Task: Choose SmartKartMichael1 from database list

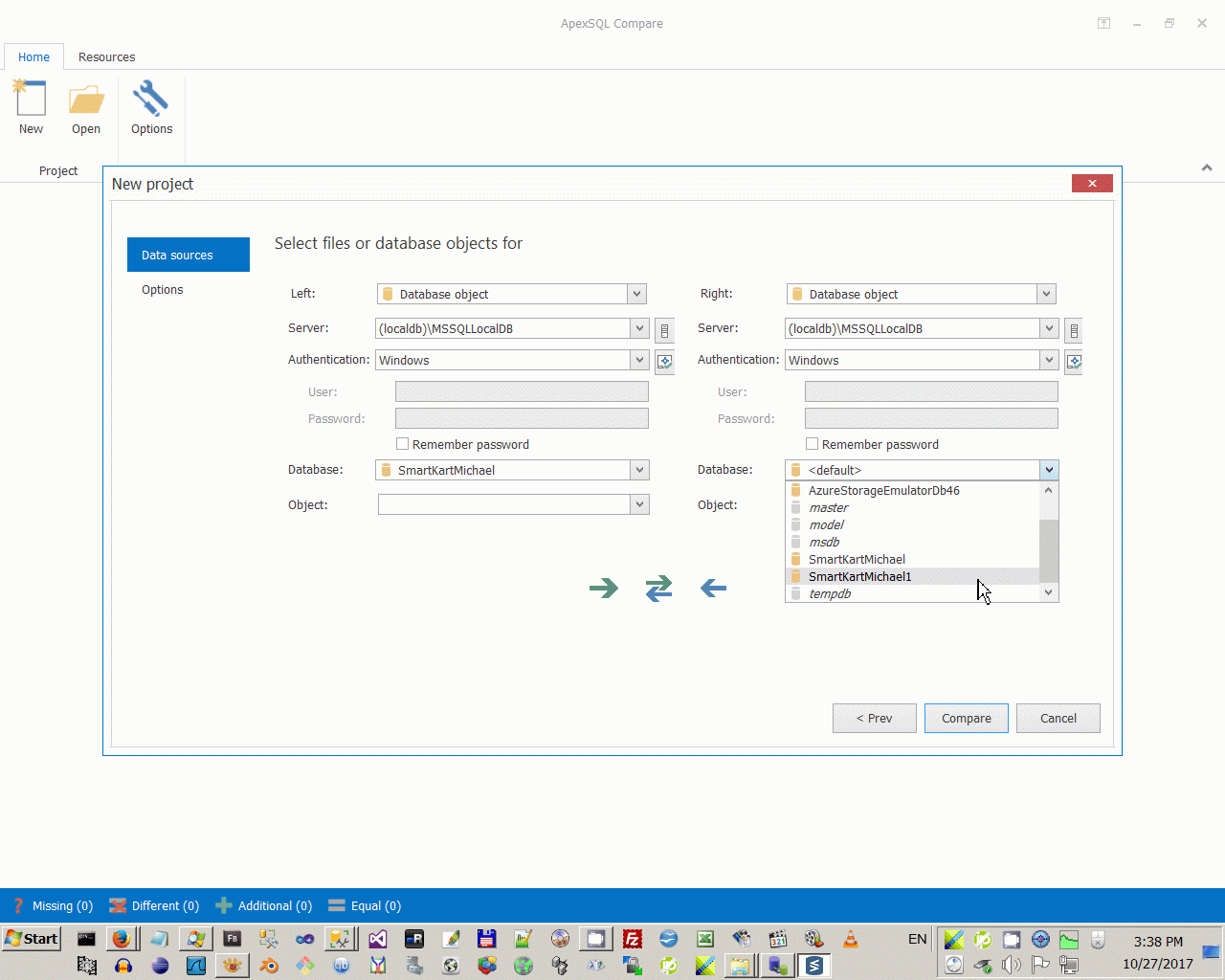Action: [x=912, y=576]
